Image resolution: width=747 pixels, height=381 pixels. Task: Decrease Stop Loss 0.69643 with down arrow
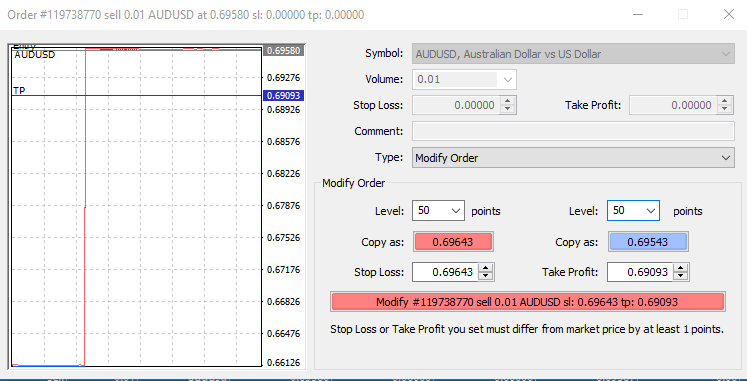485,277
